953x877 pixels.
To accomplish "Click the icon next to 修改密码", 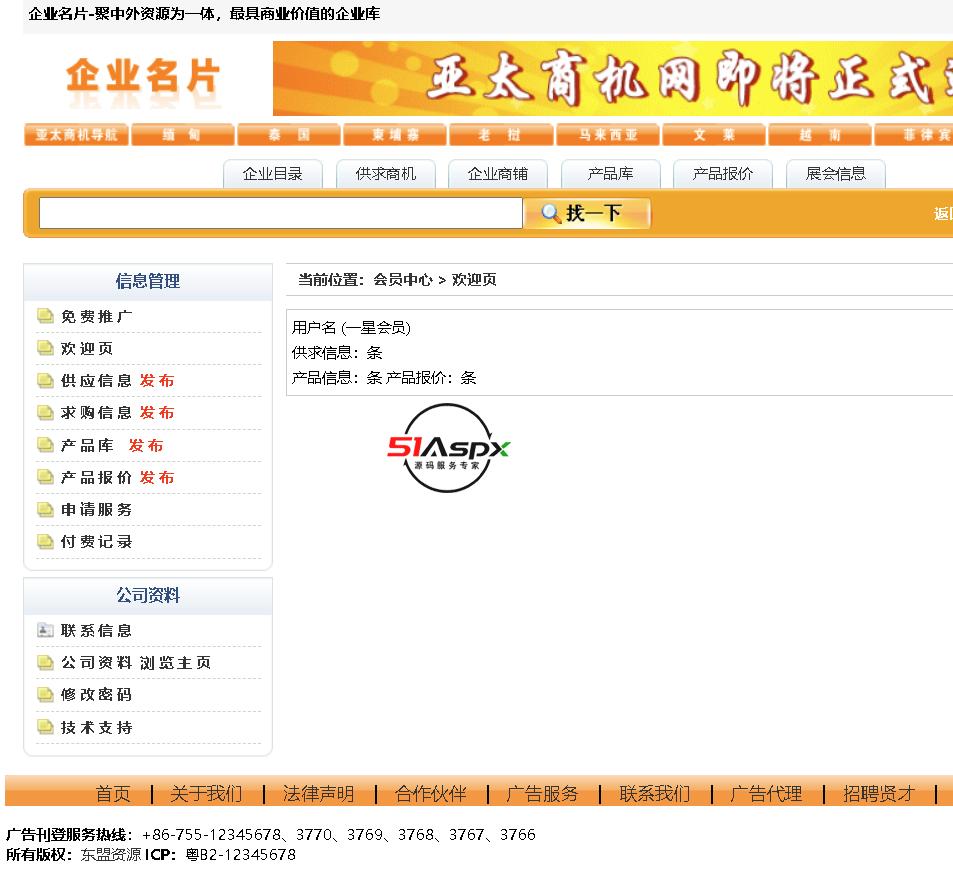I will [45, 694].
